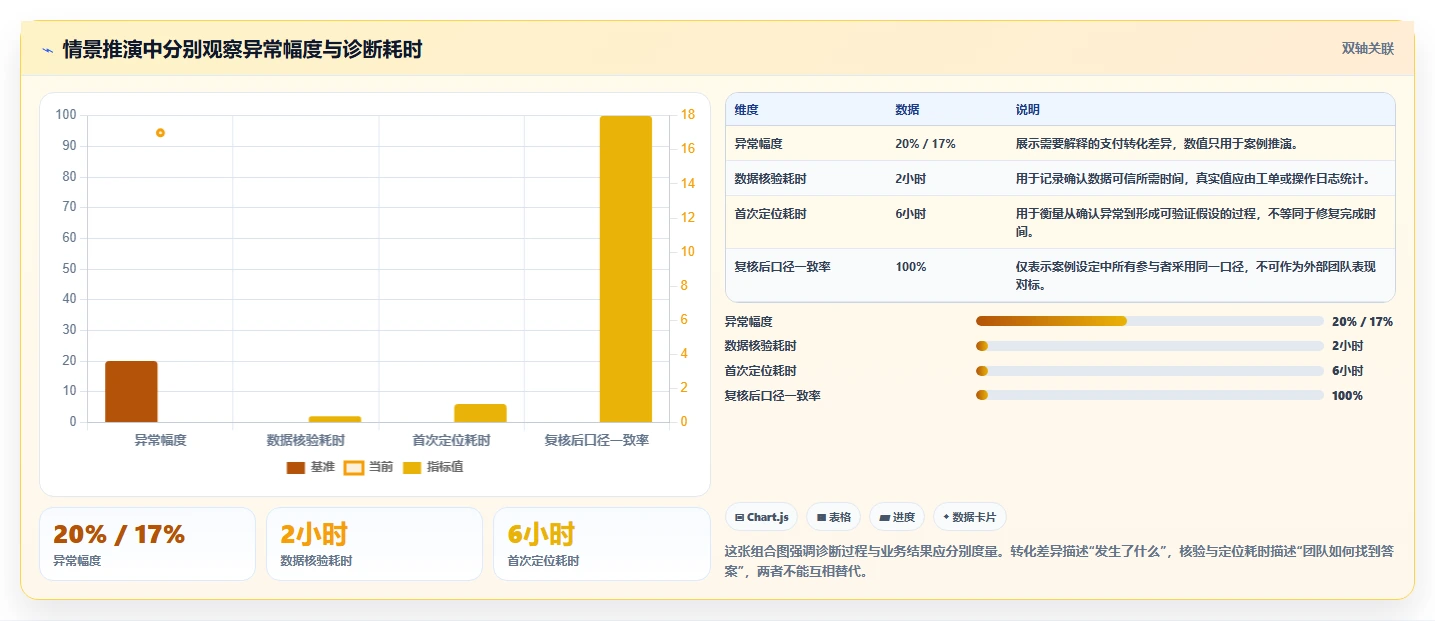Open the 6小时 首次定位耗时 data card

pos(602,544)
